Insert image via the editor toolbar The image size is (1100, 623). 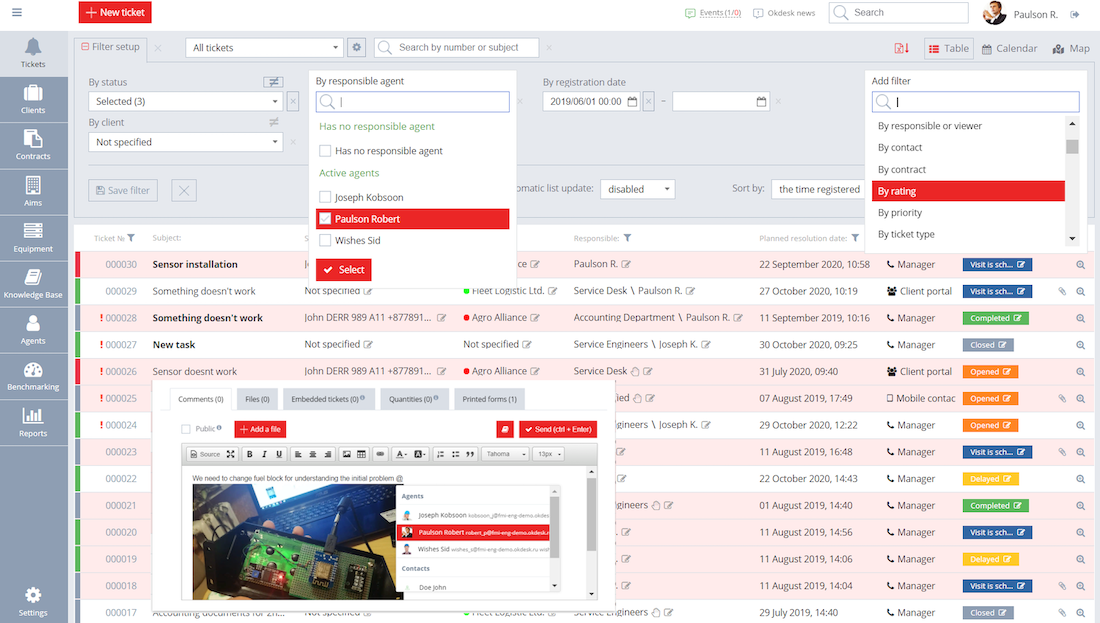pyautogui.click(x=347, y=454)
